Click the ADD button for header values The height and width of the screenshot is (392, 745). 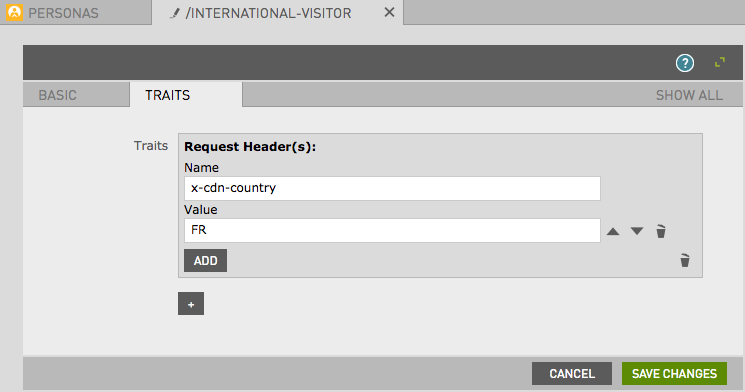205,260
